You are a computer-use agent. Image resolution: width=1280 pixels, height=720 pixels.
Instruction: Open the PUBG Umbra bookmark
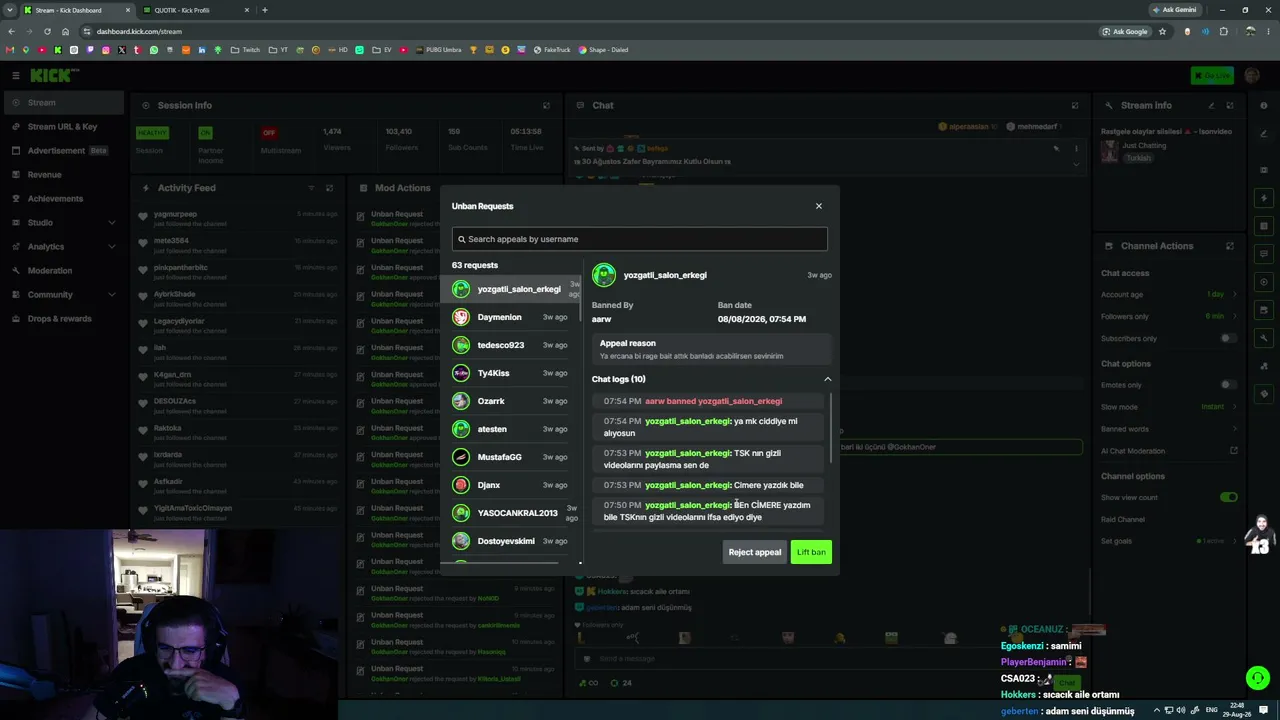click(439, 50)
